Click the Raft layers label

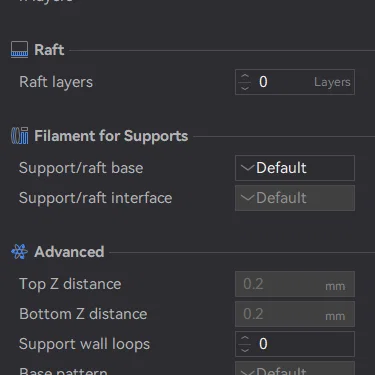(x=56, y=82)
